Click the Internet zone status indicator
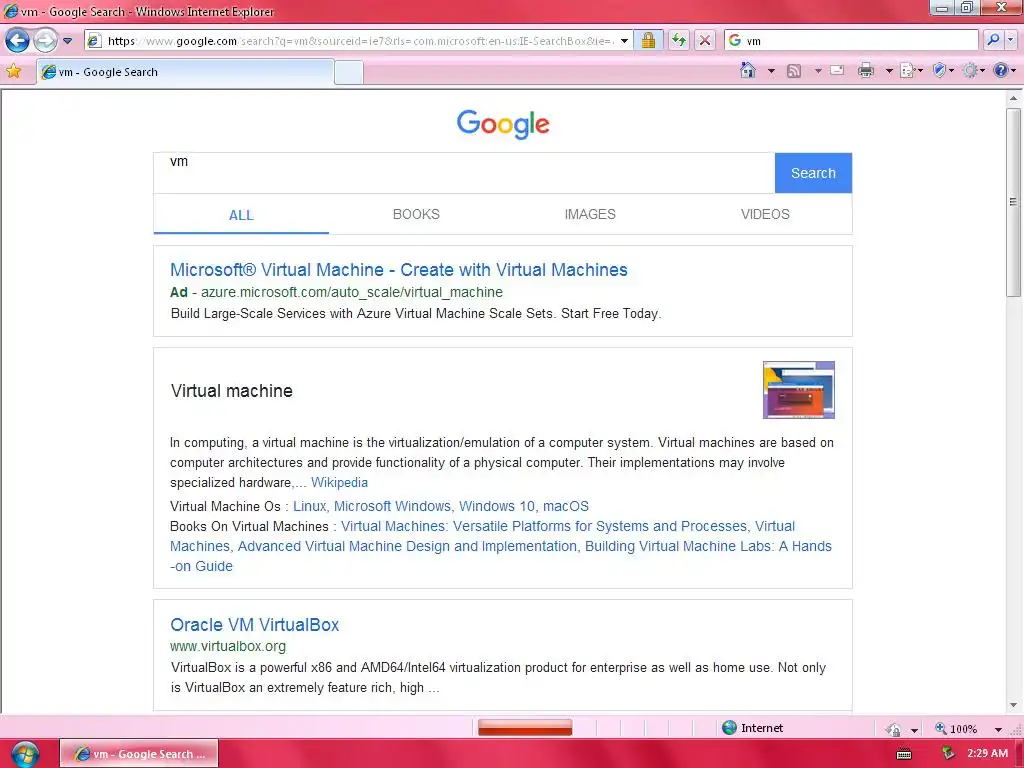Screen dimensions: 1024x768 point(752,728)
